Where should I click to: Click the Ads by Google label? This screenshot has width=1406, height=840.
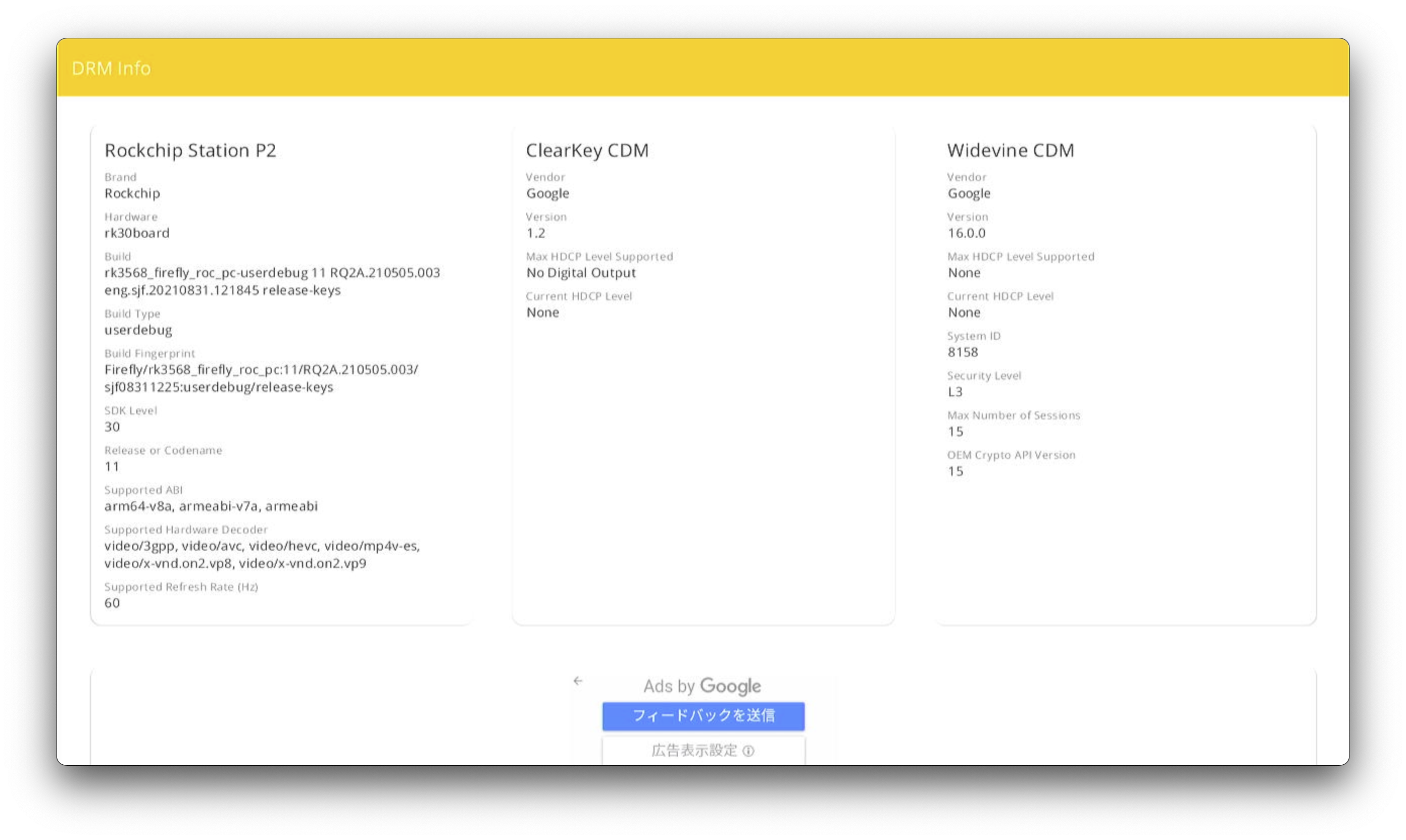[702, 686]
